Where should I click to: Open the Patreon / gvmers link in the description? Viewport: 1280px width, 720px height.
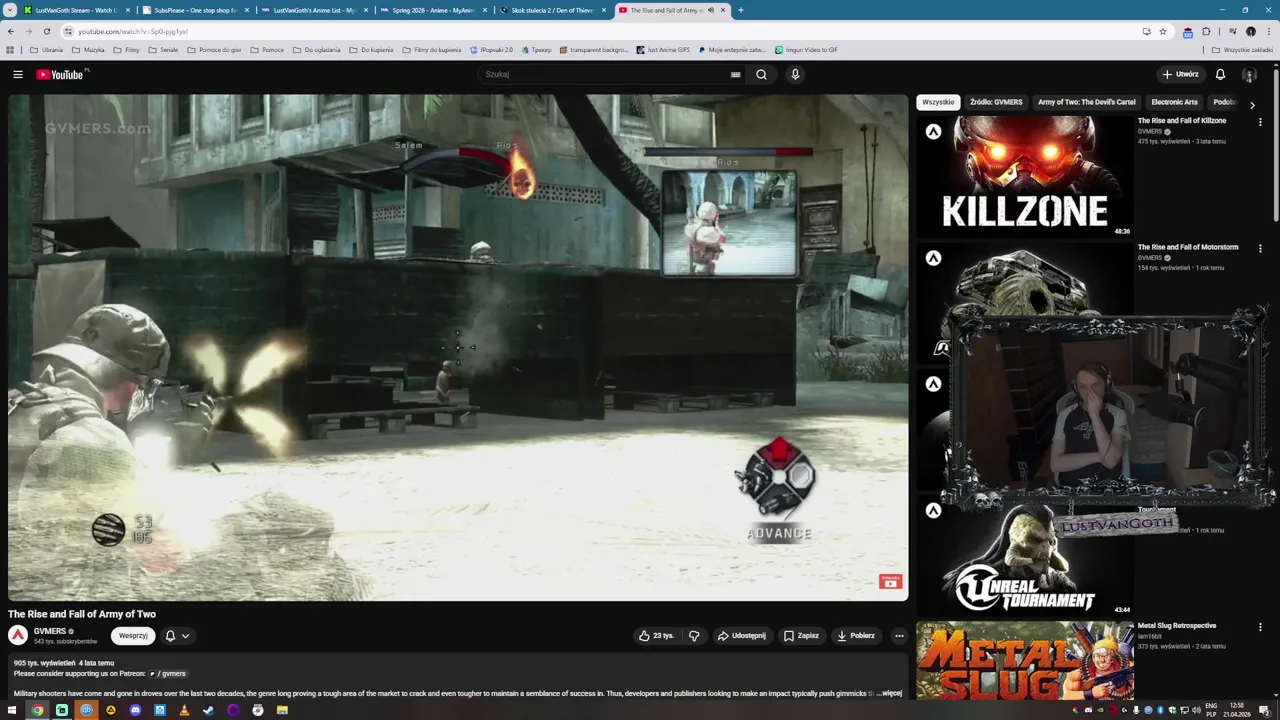point(168,673)
